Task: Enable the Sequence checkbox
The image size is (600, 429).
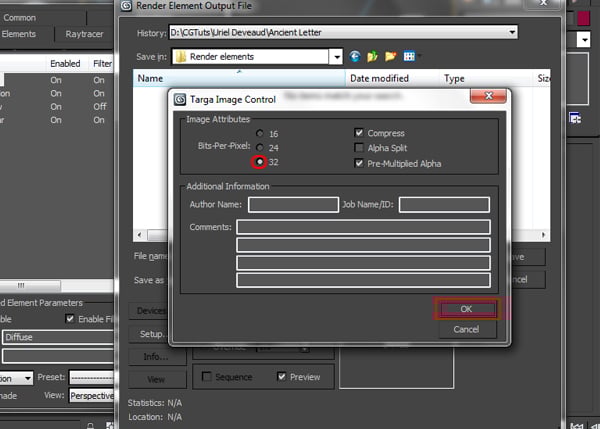Action: point(207,377)
